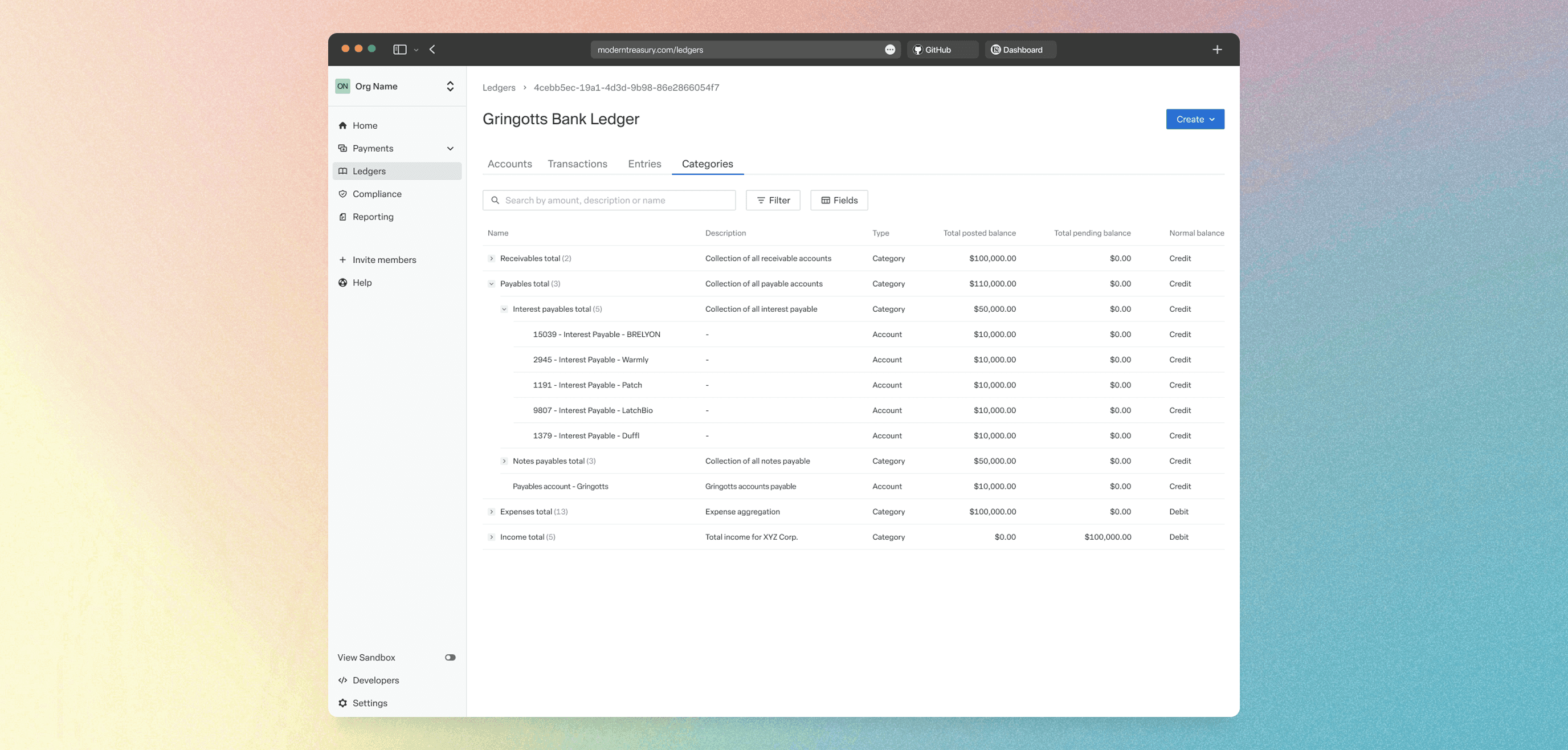Screen dimensions: 1568x750
Task: Enable the sidebar toggle in the browser toolbar
Action: [401, 50]
